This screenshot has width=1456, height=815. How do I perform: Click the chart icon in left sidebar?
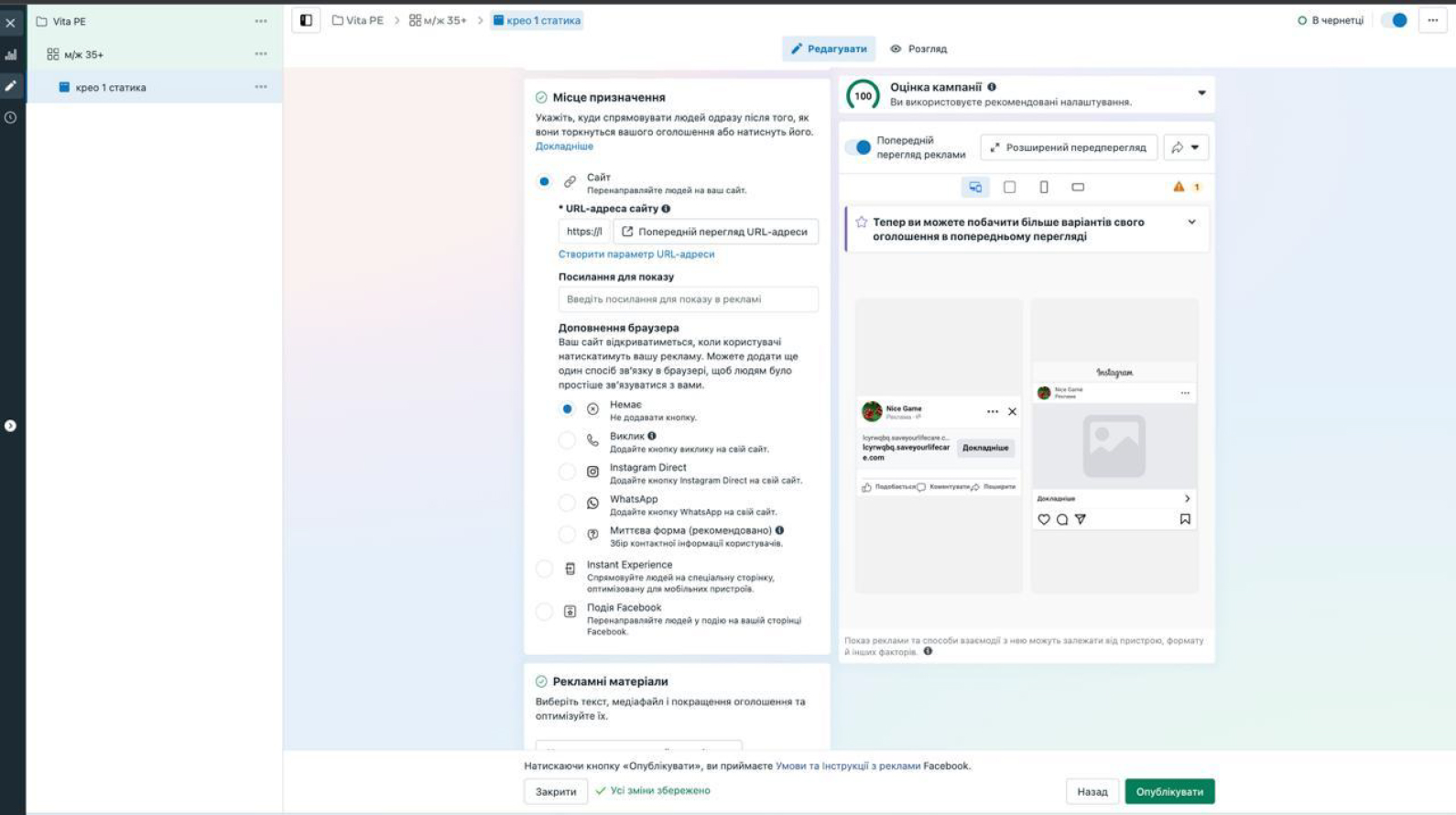(x=11, y=55)
